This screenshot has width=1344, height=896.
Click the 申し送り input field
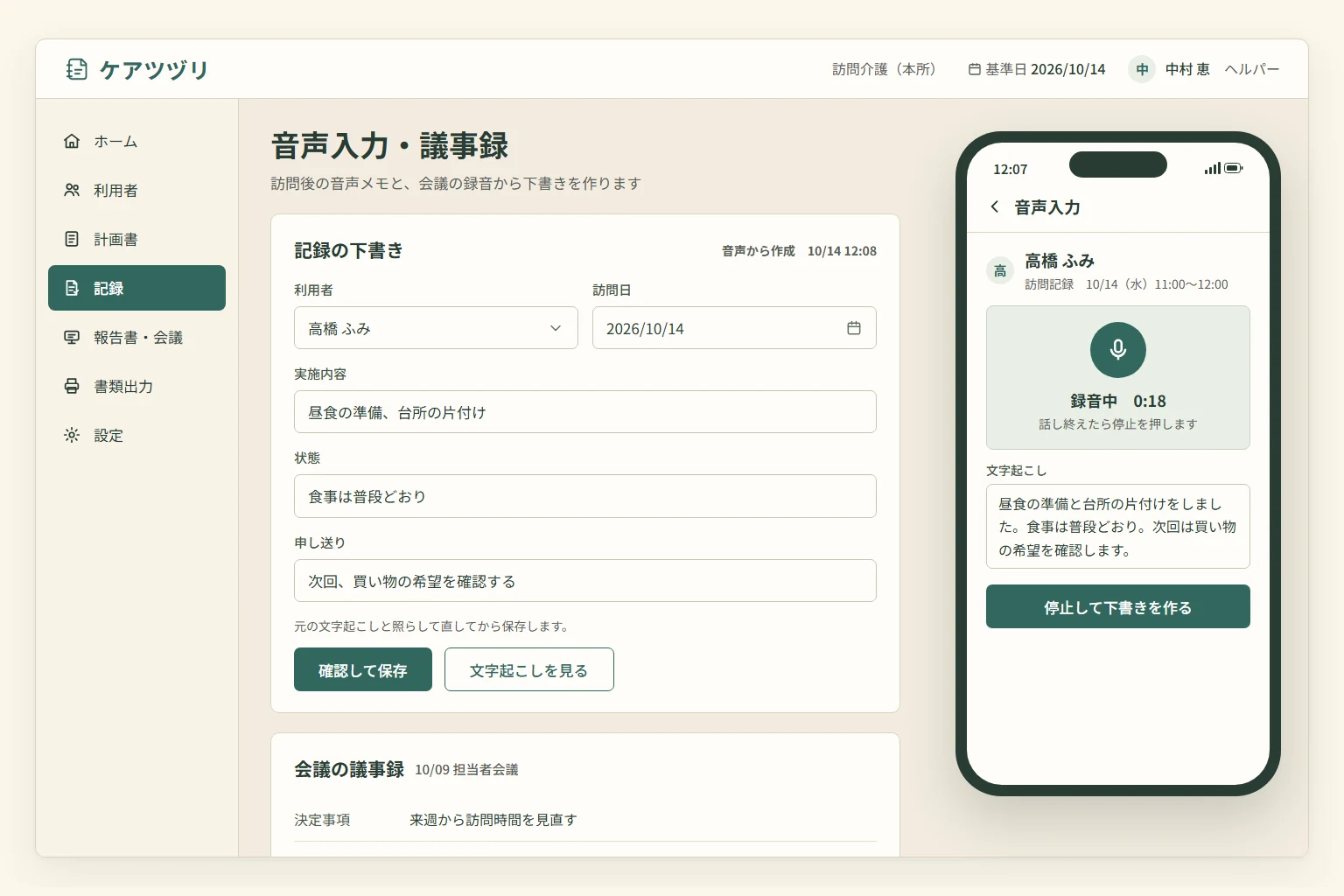585,581
